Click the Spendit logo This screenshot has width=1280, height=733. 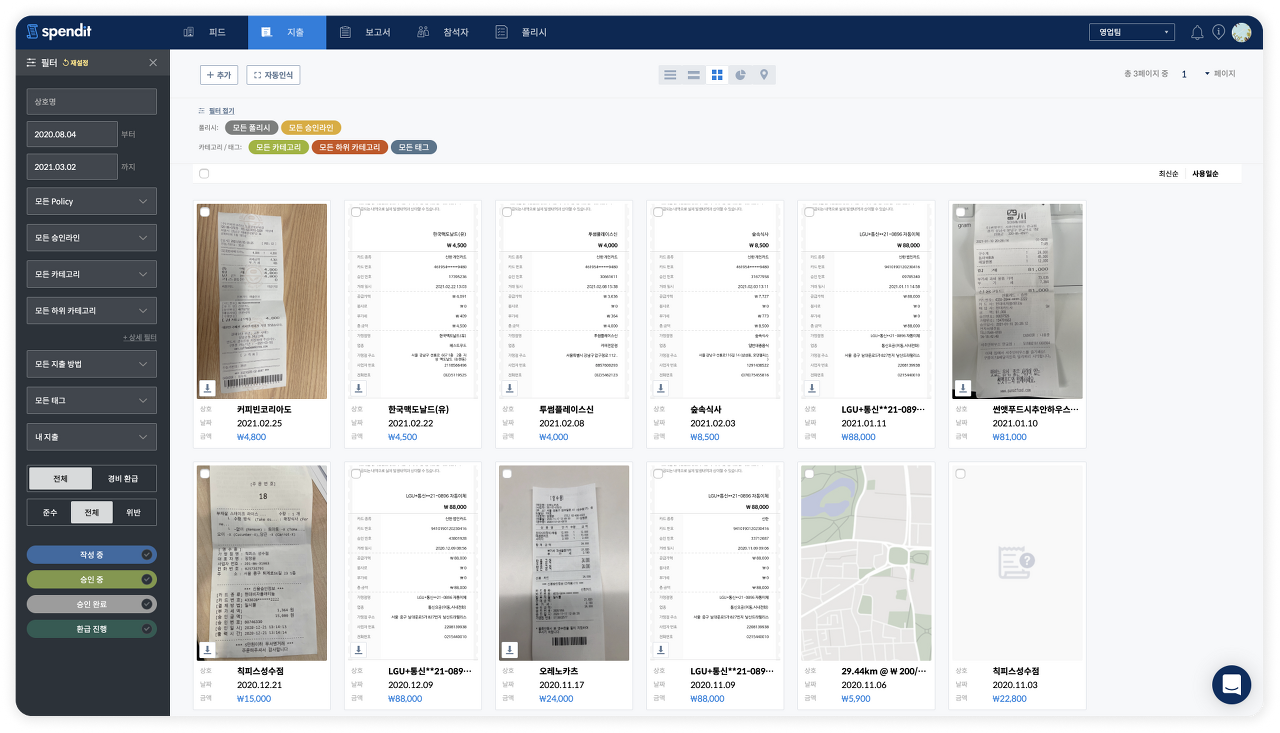[59, 32]
